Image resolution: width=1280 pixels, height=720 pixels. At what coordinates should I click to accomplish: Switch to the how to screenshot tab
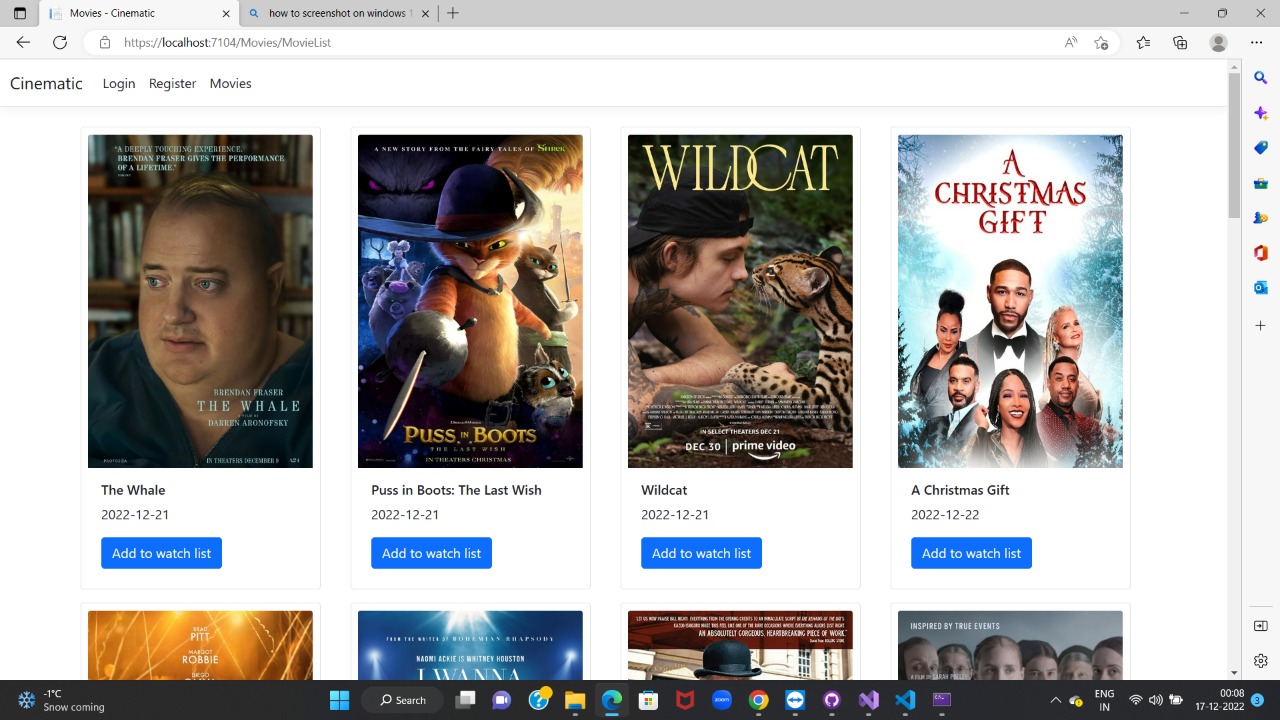point(340,13)
